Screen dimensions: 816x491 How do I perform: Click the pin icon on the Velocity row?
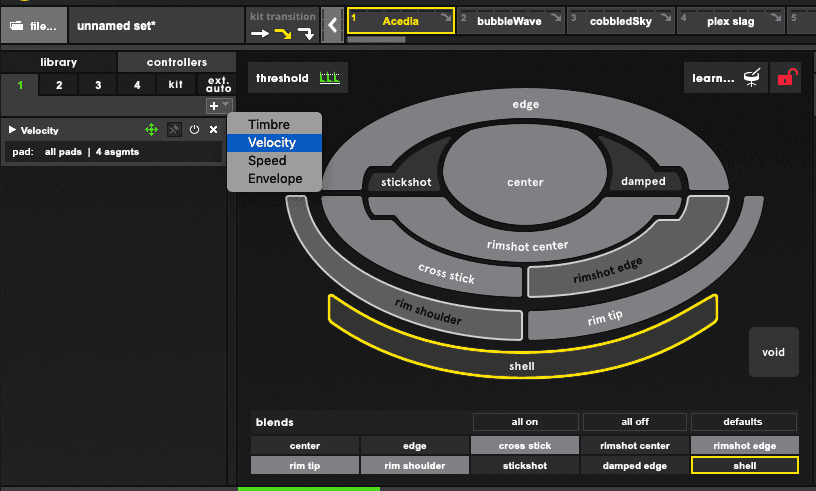pos(174,130)
